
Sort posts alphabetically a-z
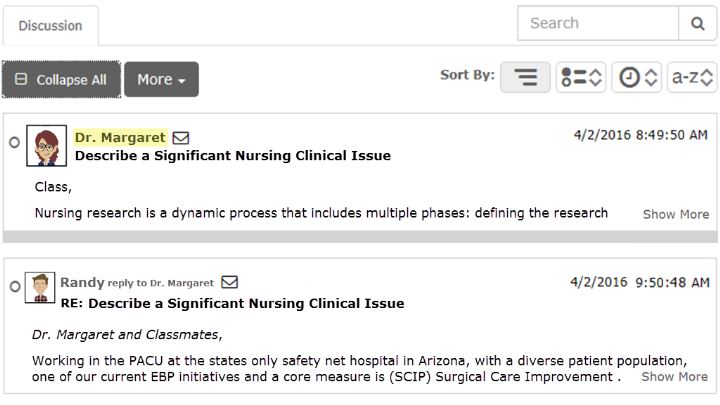coord(692,77)
